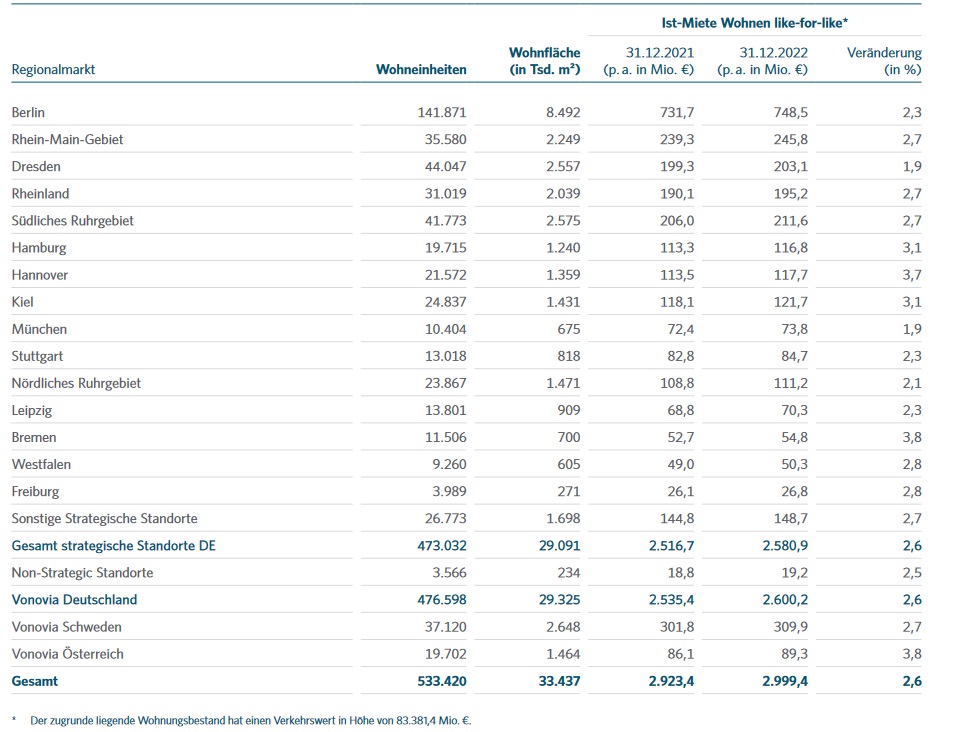Select the München row label

pos(39,329)
